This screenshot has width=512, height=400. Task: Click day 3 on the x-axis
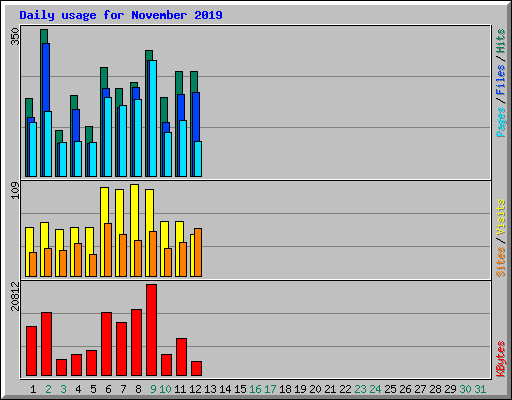tap(63, 389)
